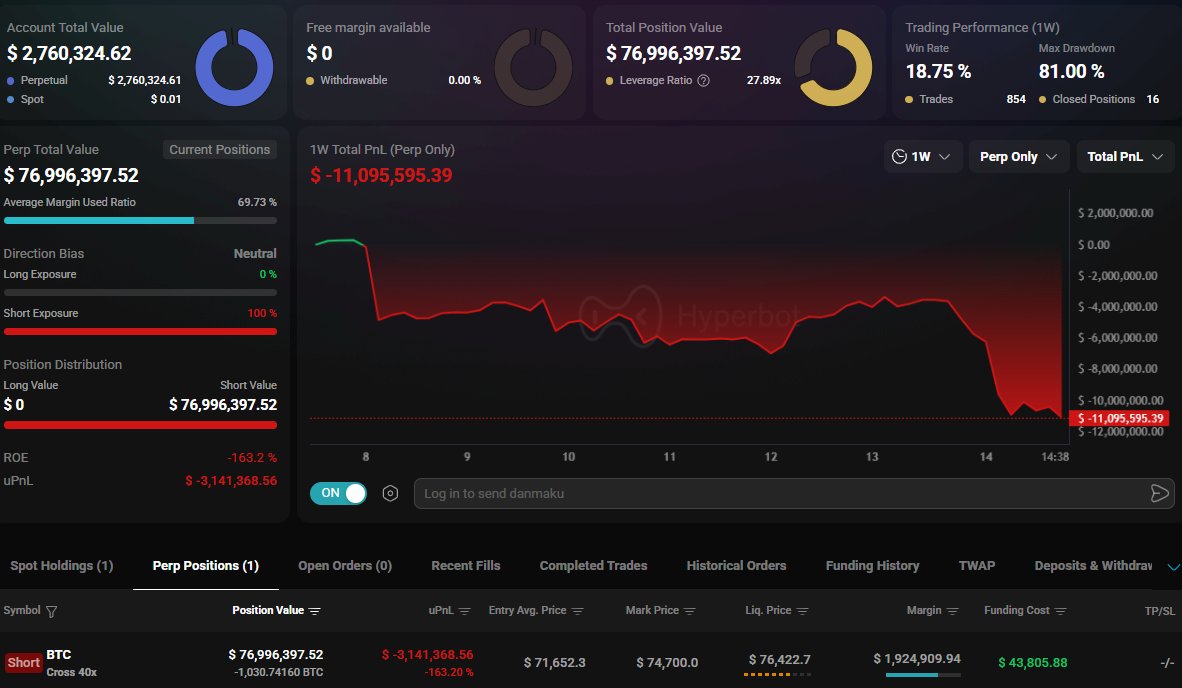Click the Average Margin Used Ratio bar

(x=140, y=221)
